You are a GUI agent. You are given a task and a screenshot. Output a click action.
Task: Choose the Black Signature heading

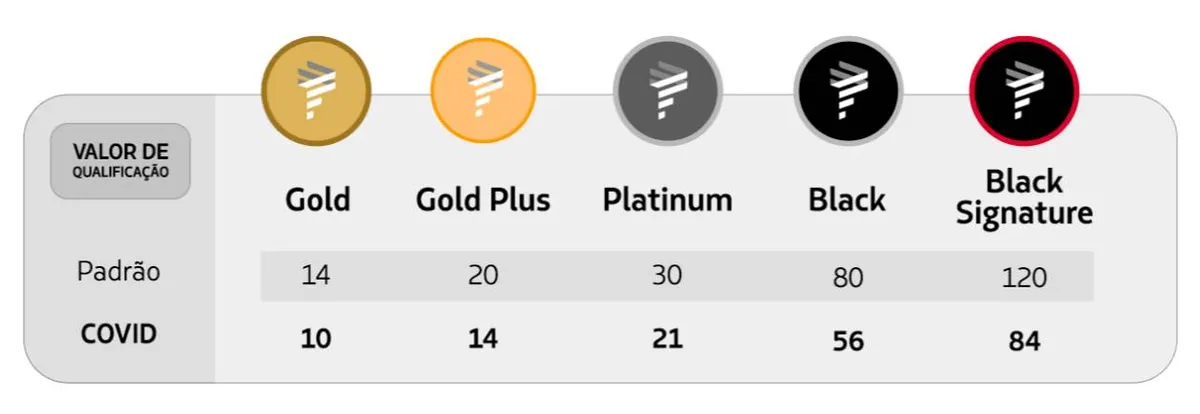point(1024,197)
